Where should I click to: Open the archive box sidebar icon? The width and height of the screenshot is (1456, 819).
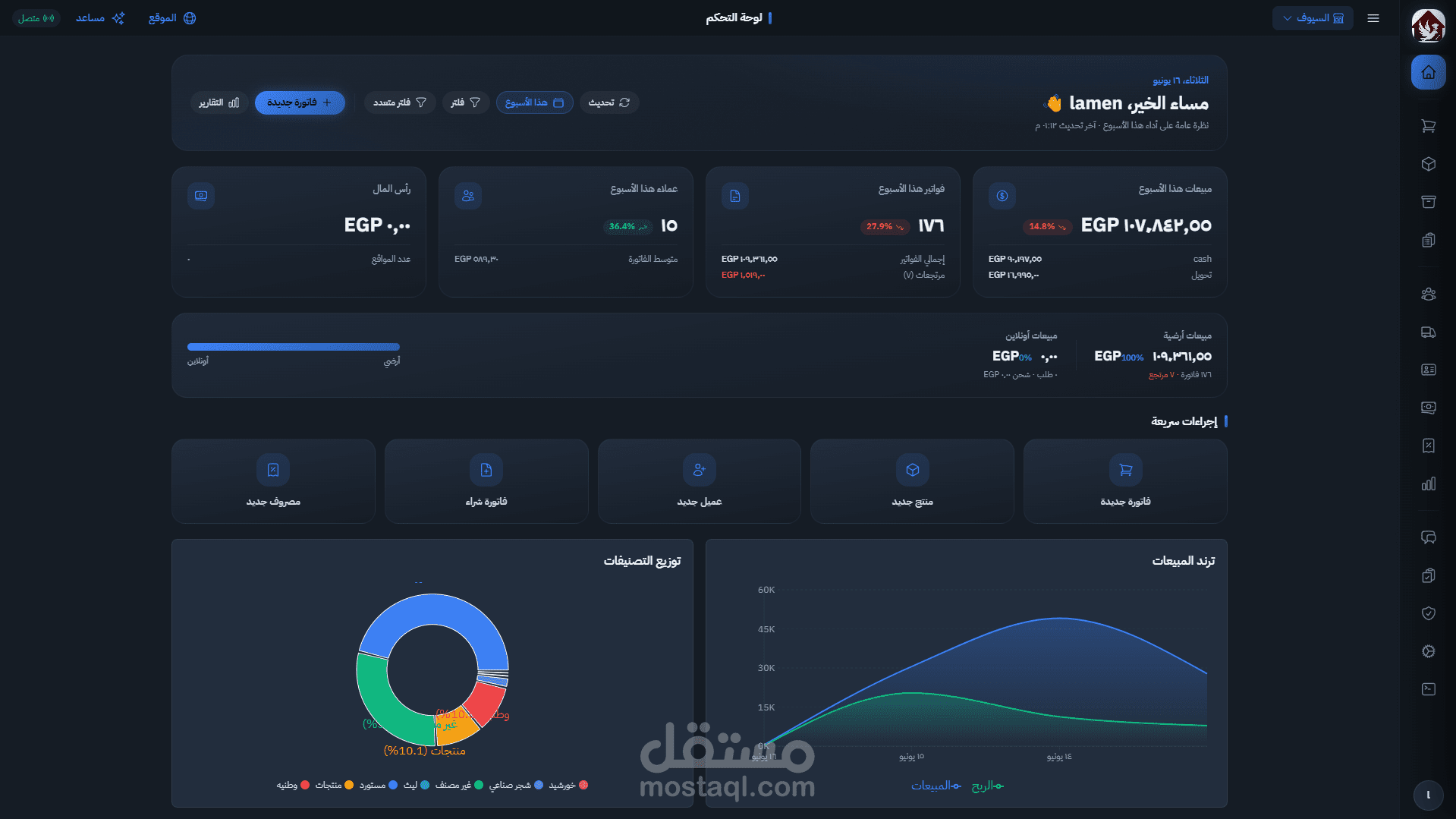(x=1428, y=202)
